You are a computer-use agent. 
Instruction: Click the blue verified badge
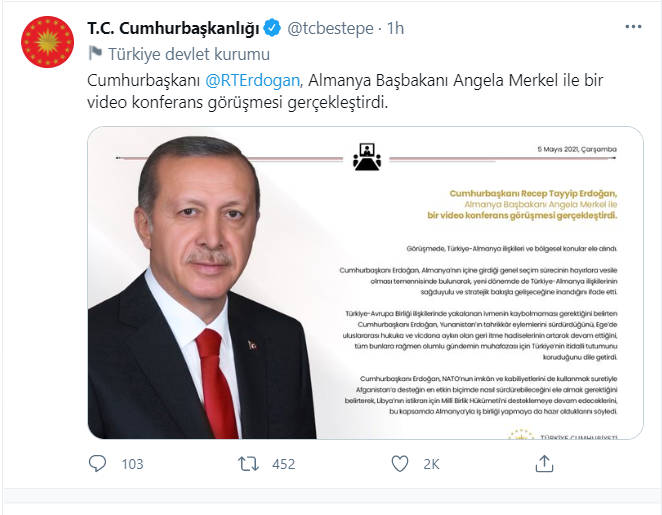tap(272, 28)
